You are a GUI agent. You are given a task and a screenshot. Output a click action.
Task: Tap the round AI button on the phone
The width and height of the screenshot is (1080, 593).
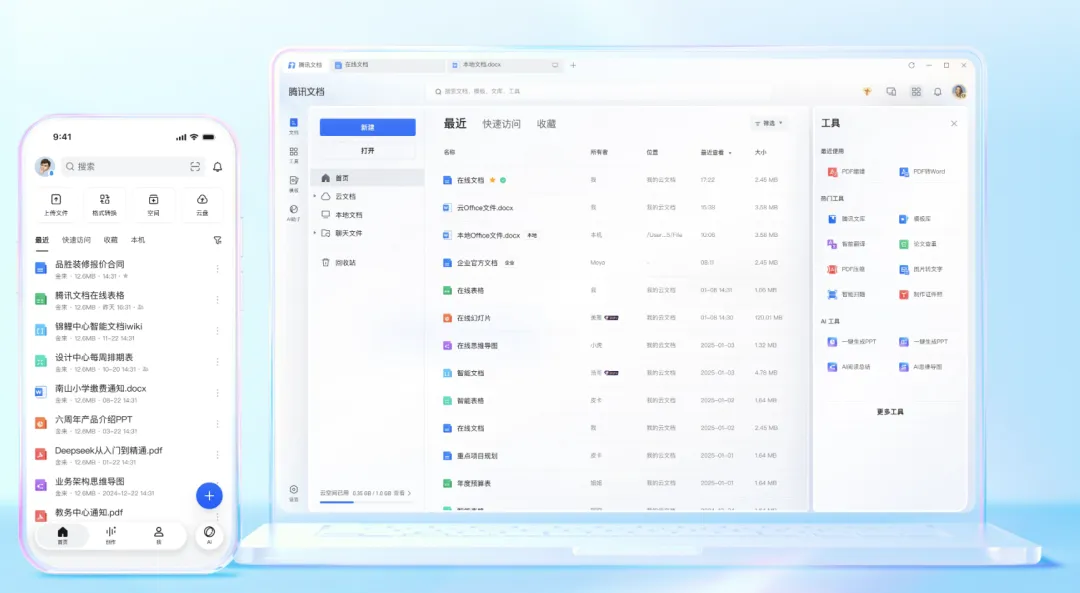(209, 534)
